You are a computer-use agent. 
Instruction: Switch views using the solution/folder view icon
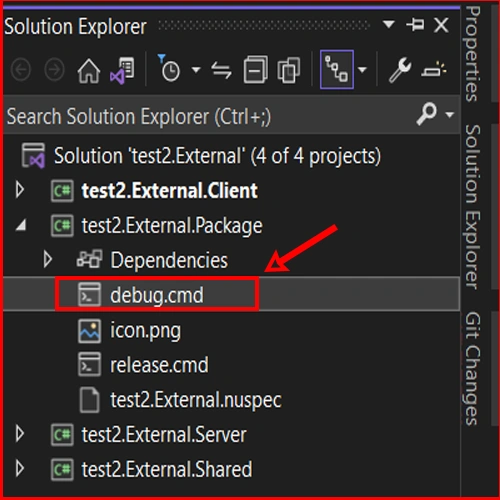[x=122, y=70]
